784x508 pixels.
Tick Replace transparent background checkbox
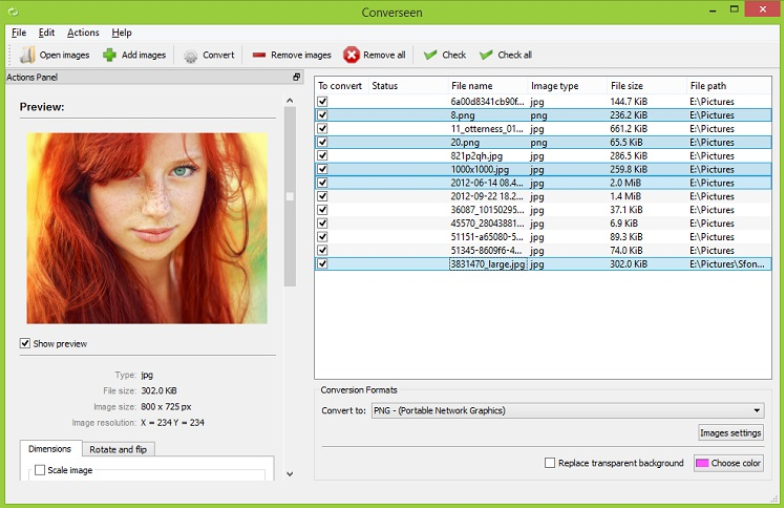tap(550, 463)
